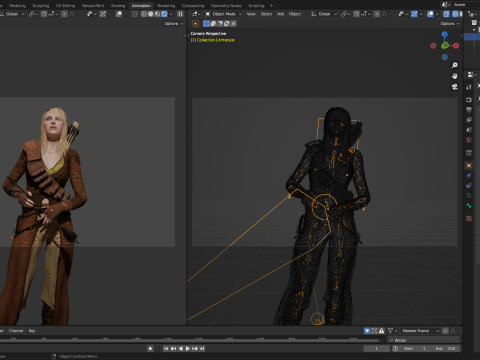Add a new workspace with plus button

click(271, 6)
